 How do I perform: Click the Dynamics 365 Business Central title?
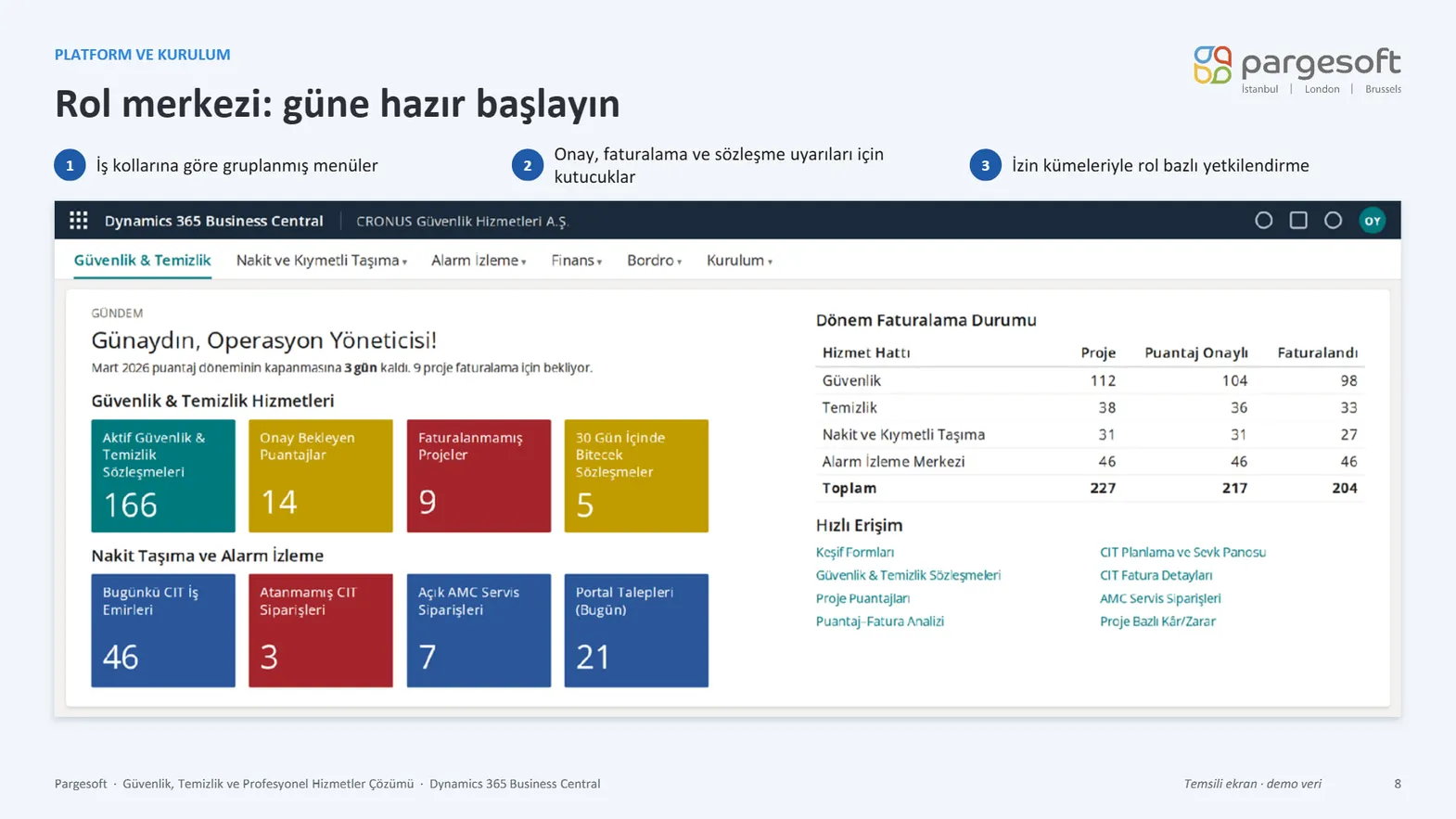coord(214,221)
